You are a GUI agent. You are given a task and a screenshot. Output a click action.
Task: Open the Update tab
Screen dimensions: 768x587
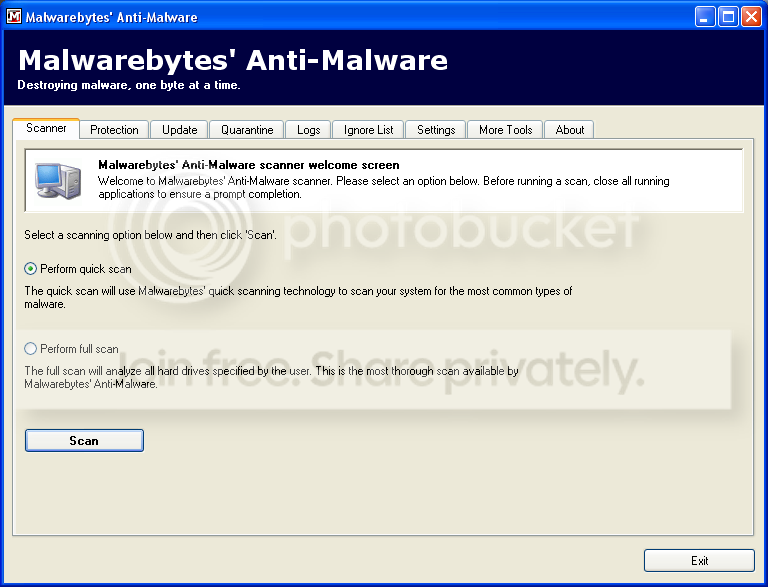pos(179,130)
